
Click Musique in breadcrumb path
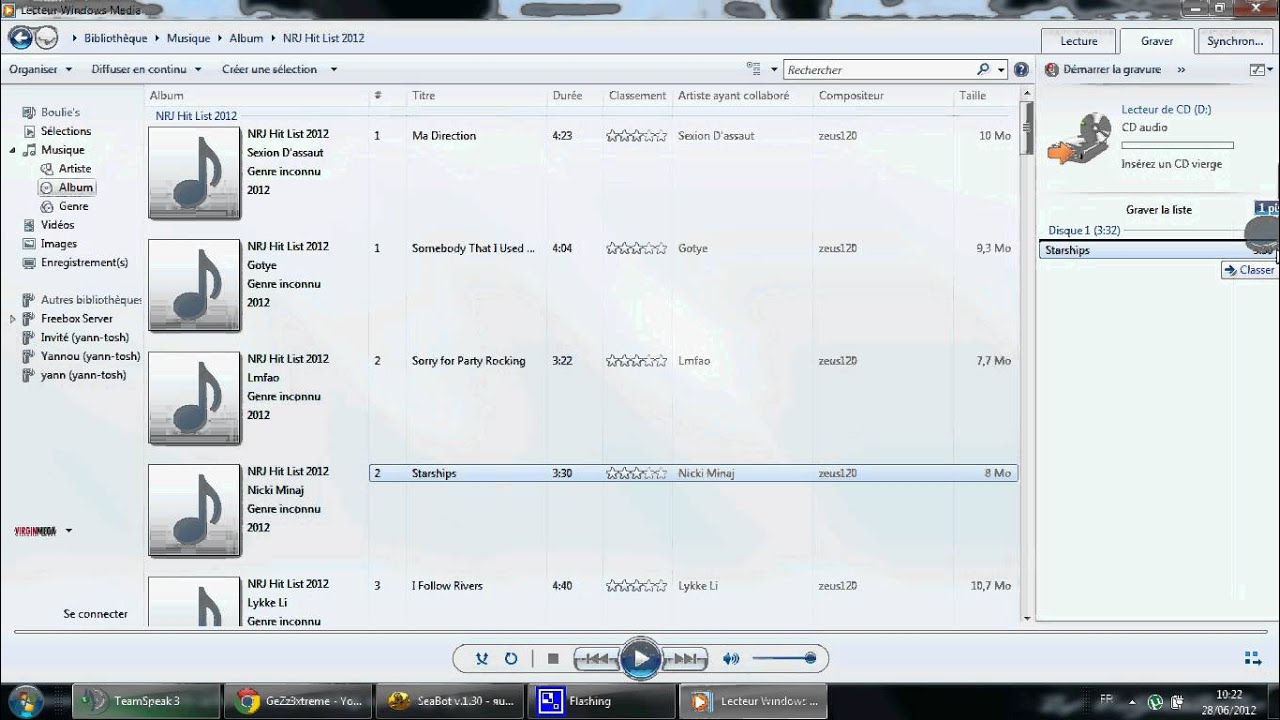pos(188,38)
